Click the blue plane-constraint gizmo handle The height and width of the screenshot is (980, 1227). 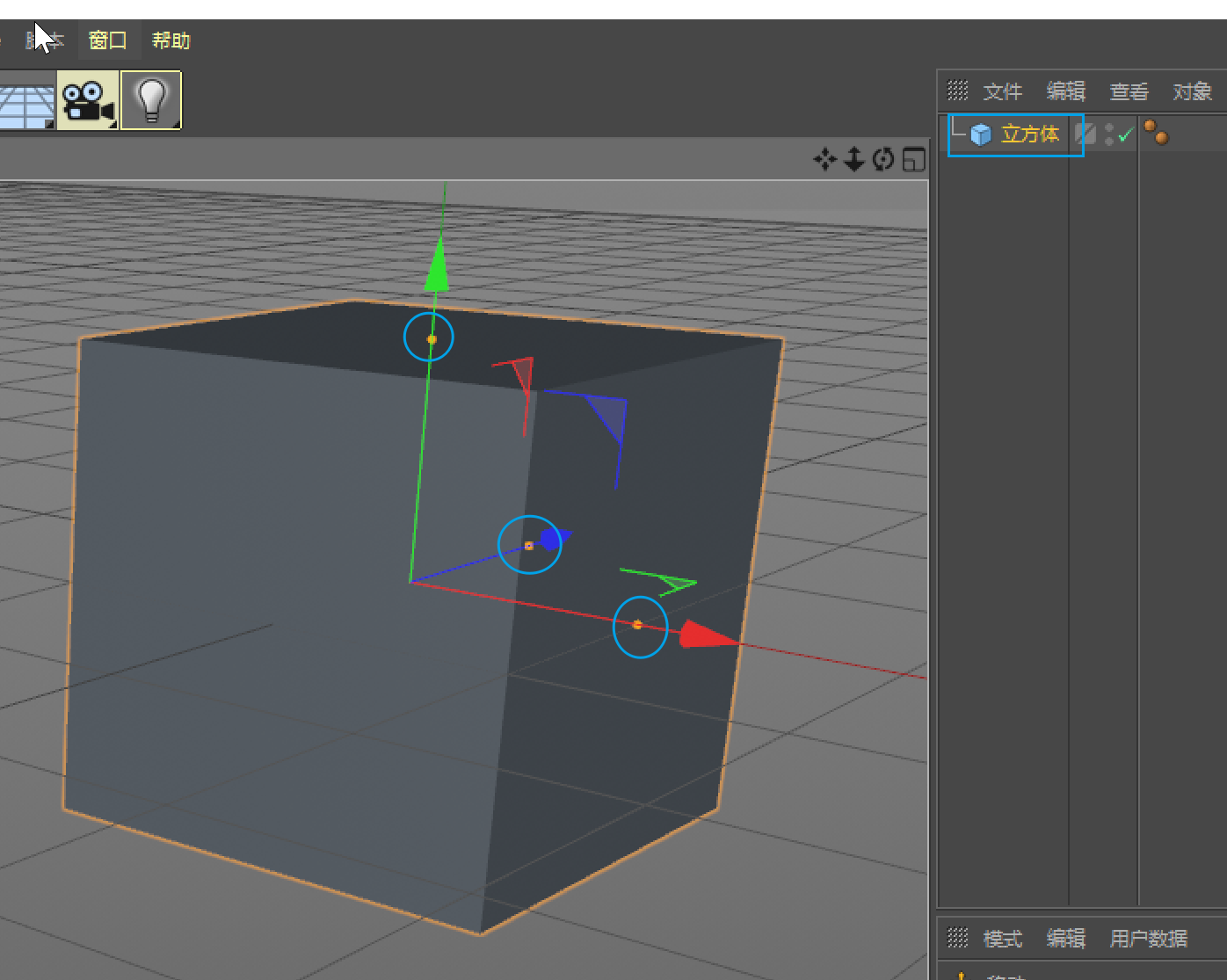[606, 417]
